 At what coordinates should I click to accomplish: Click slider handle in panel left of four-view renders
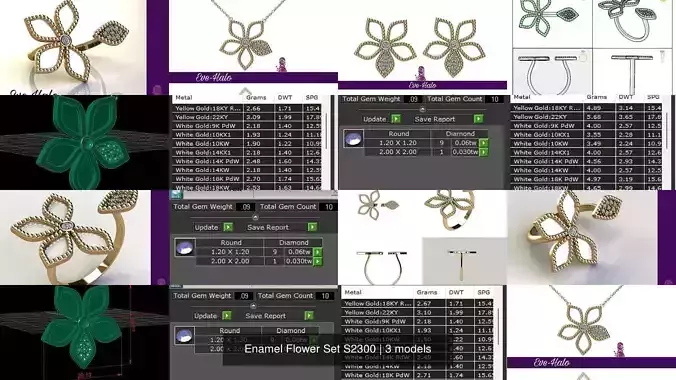click(255, 217)
